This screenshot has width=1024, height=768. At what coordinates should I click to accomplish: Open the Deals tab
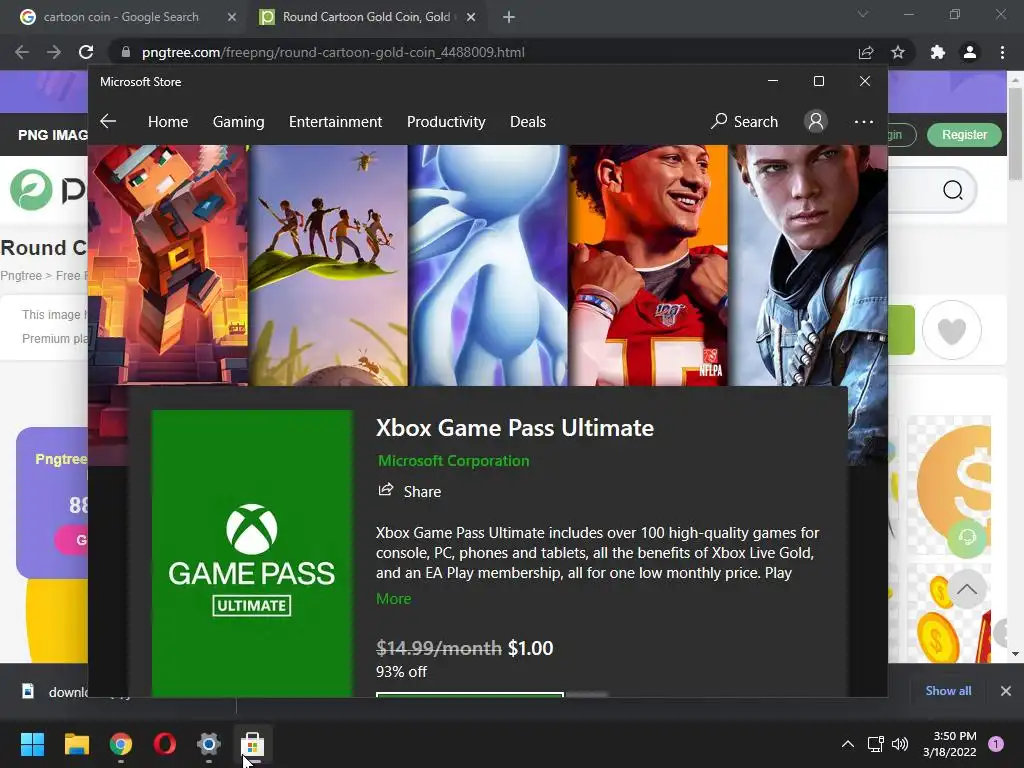(528, 121)
